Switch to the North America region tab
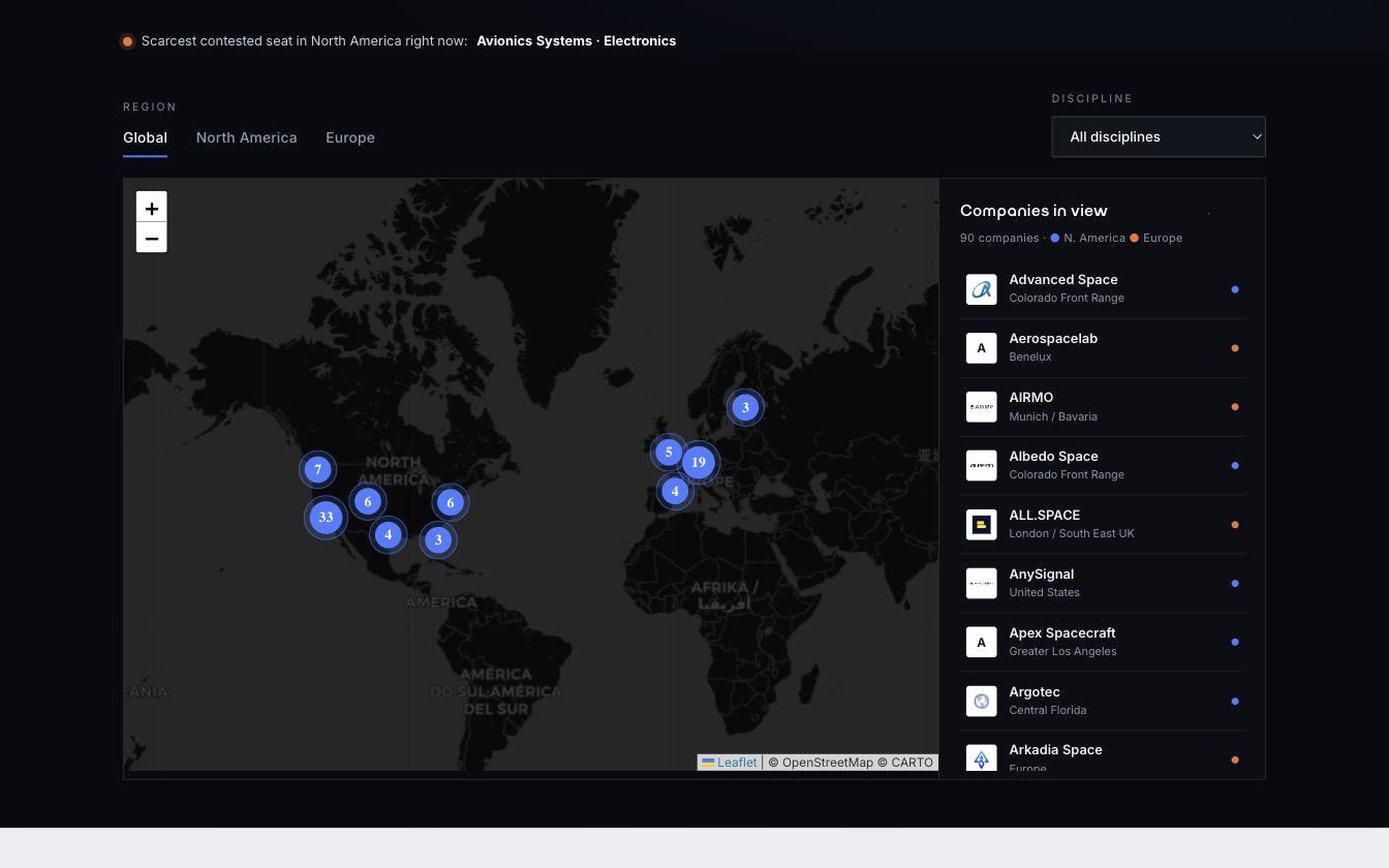This screenshot has height=868, width=1389. point(246,138)
